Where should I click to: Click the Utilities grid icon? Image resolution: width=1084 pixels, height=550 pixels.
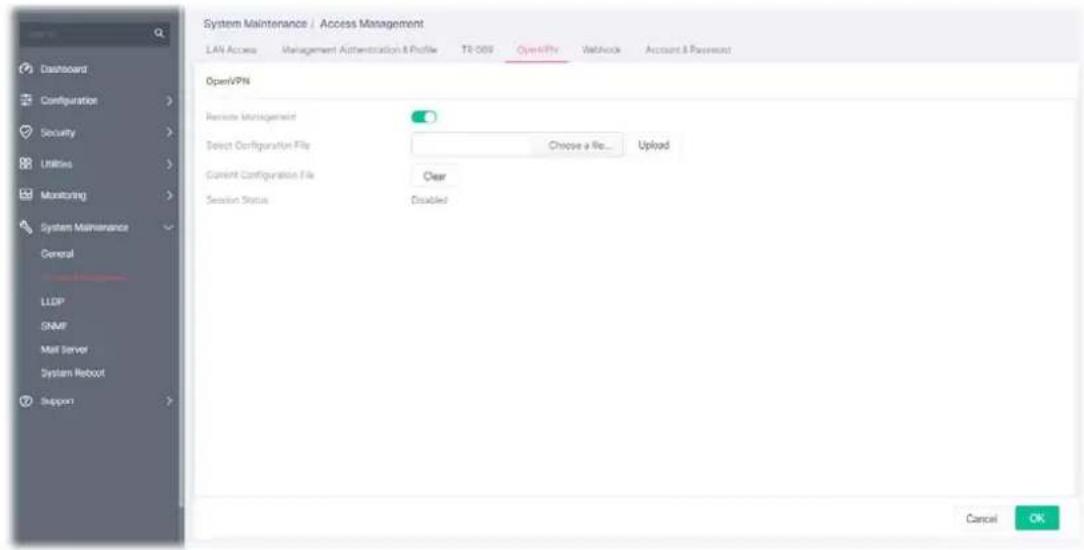point(28,164)
